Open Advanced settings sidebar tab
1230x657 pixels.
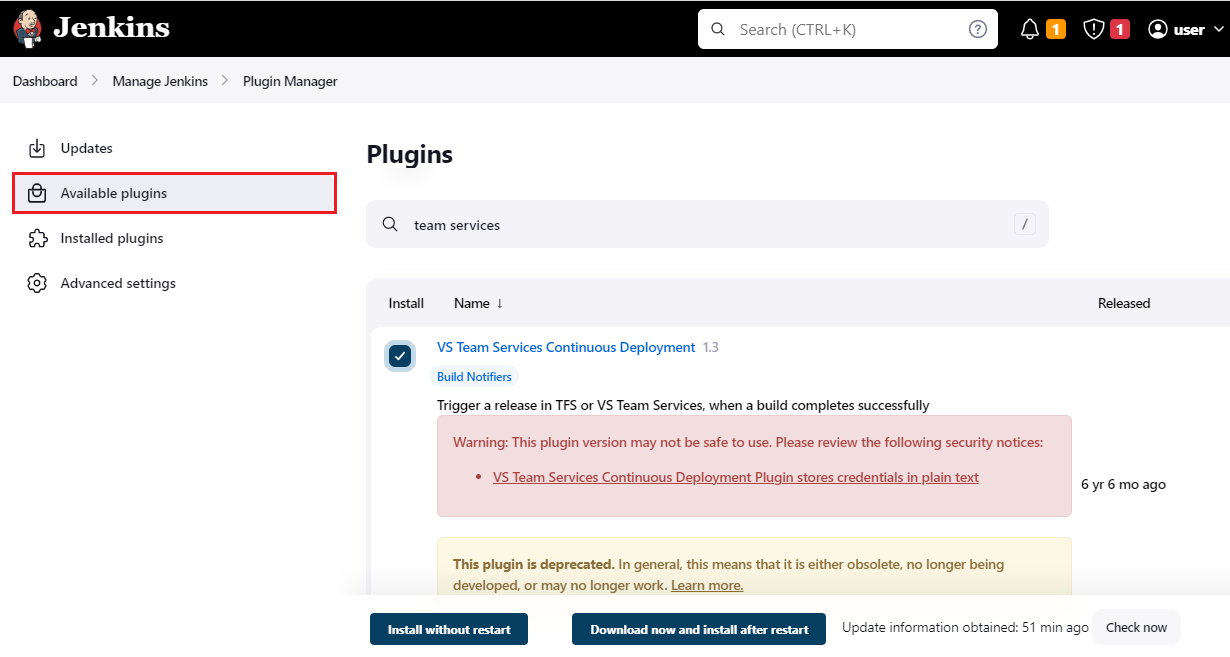[x=174, y=283]
